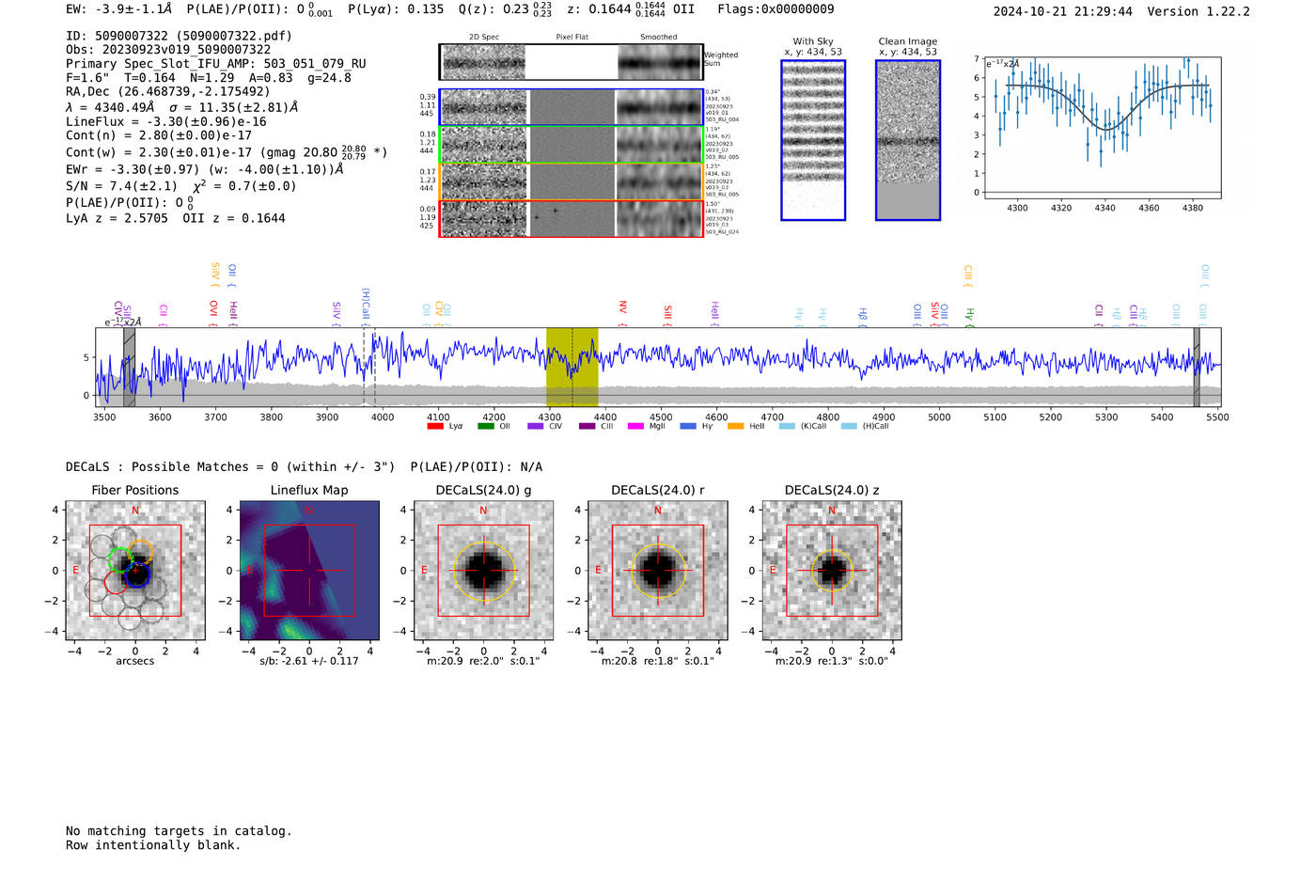Image resolution: width=1316 pixels, height=896 pixels.
Task: Click the blue dashed fiber circle
Action: pyautogui.click(x=138, y=574)
